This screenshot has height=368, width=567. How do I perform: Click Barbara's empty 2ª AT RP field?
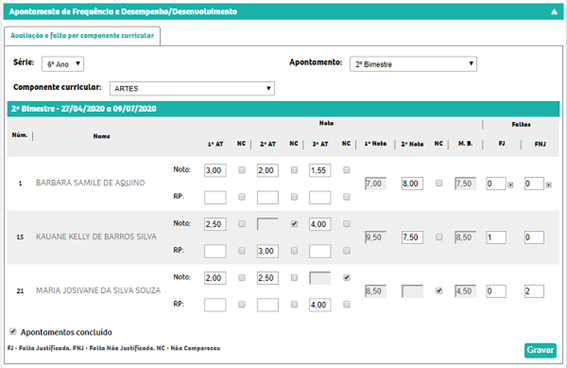(268, 197)
